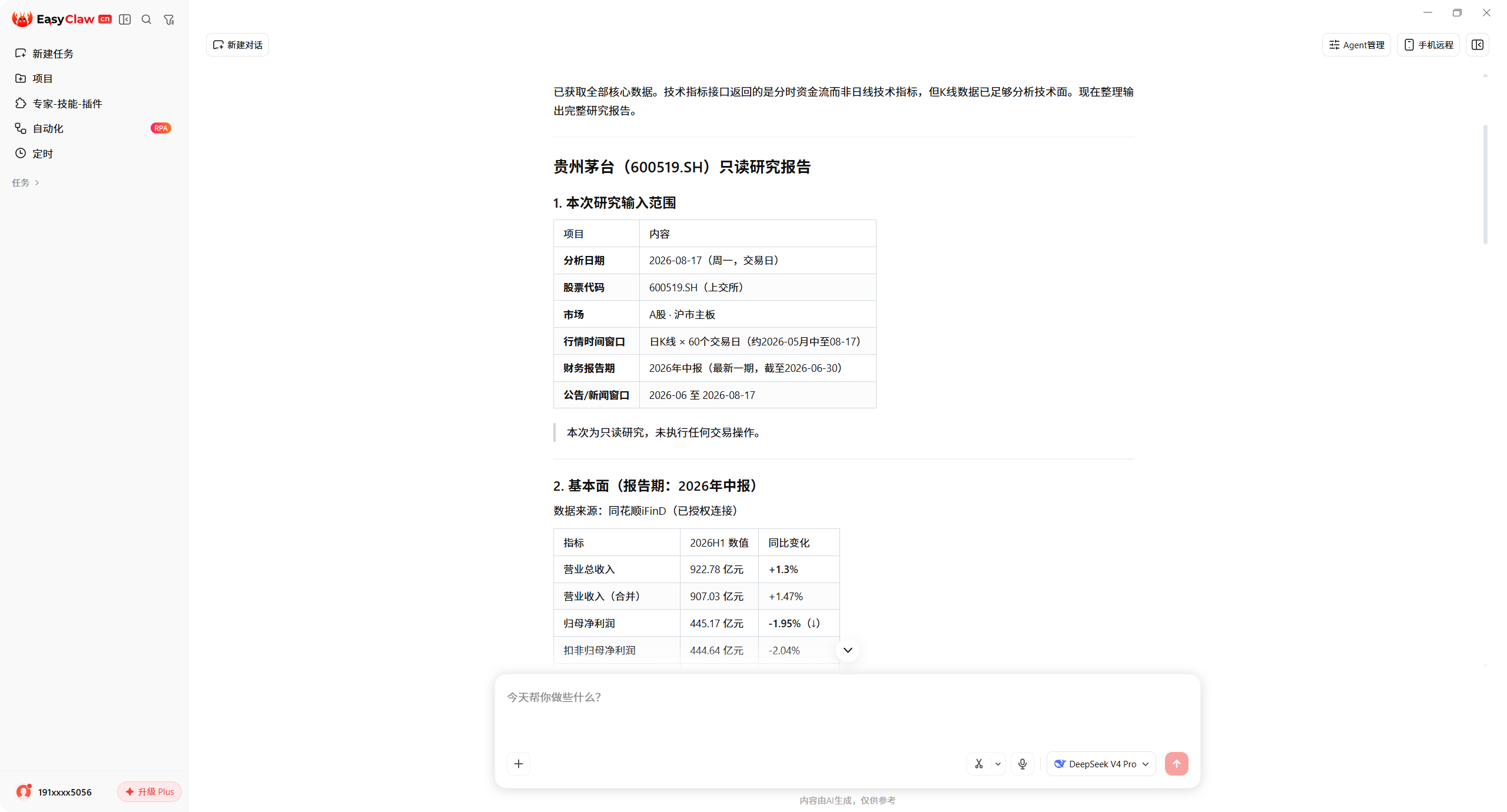Expand the screenshot options dropdown arrow

click(x=998, y=764)
